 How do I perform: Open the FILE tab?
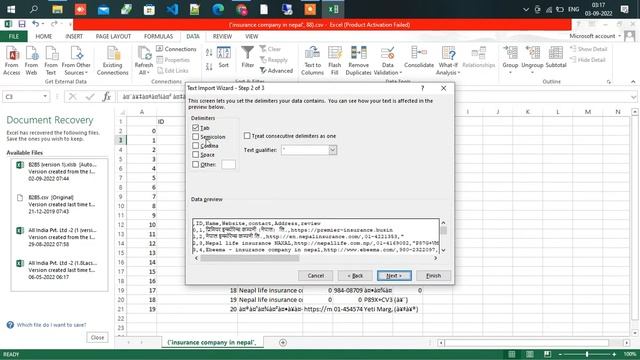tap(13, 36)
